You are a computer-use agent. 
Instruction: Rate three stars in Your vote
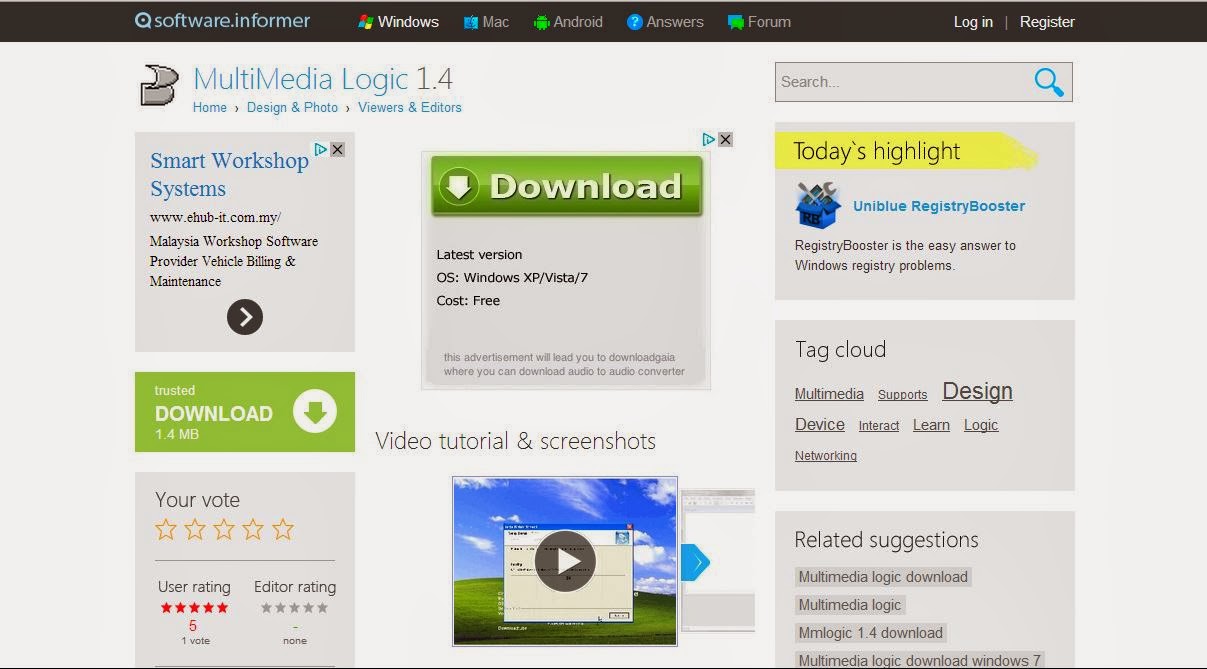224,529
